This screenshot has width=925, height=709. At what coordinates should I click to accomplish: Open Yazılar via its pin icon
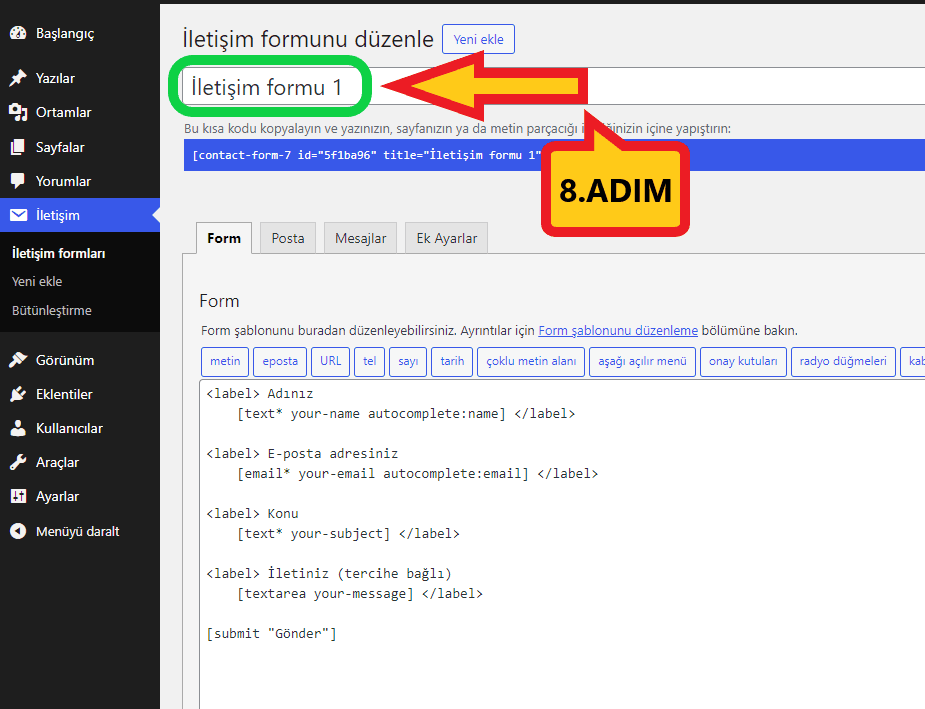[x=18, y=78]
